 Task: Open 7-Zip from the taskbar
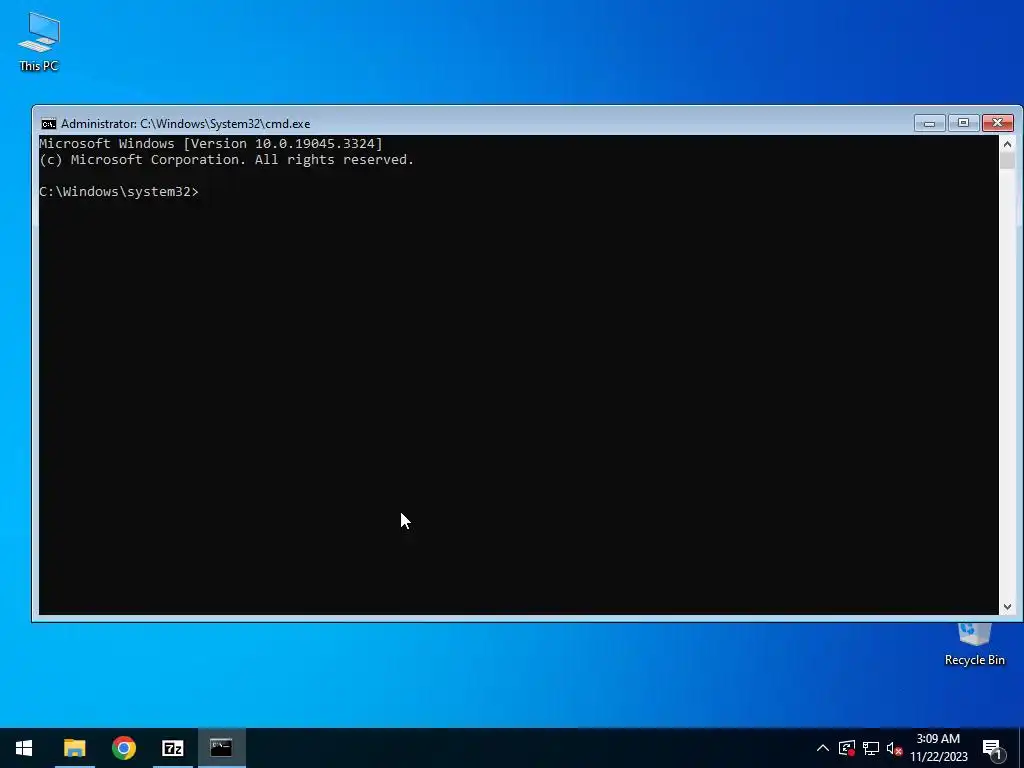pyautogui.click(x=172, y=748)
